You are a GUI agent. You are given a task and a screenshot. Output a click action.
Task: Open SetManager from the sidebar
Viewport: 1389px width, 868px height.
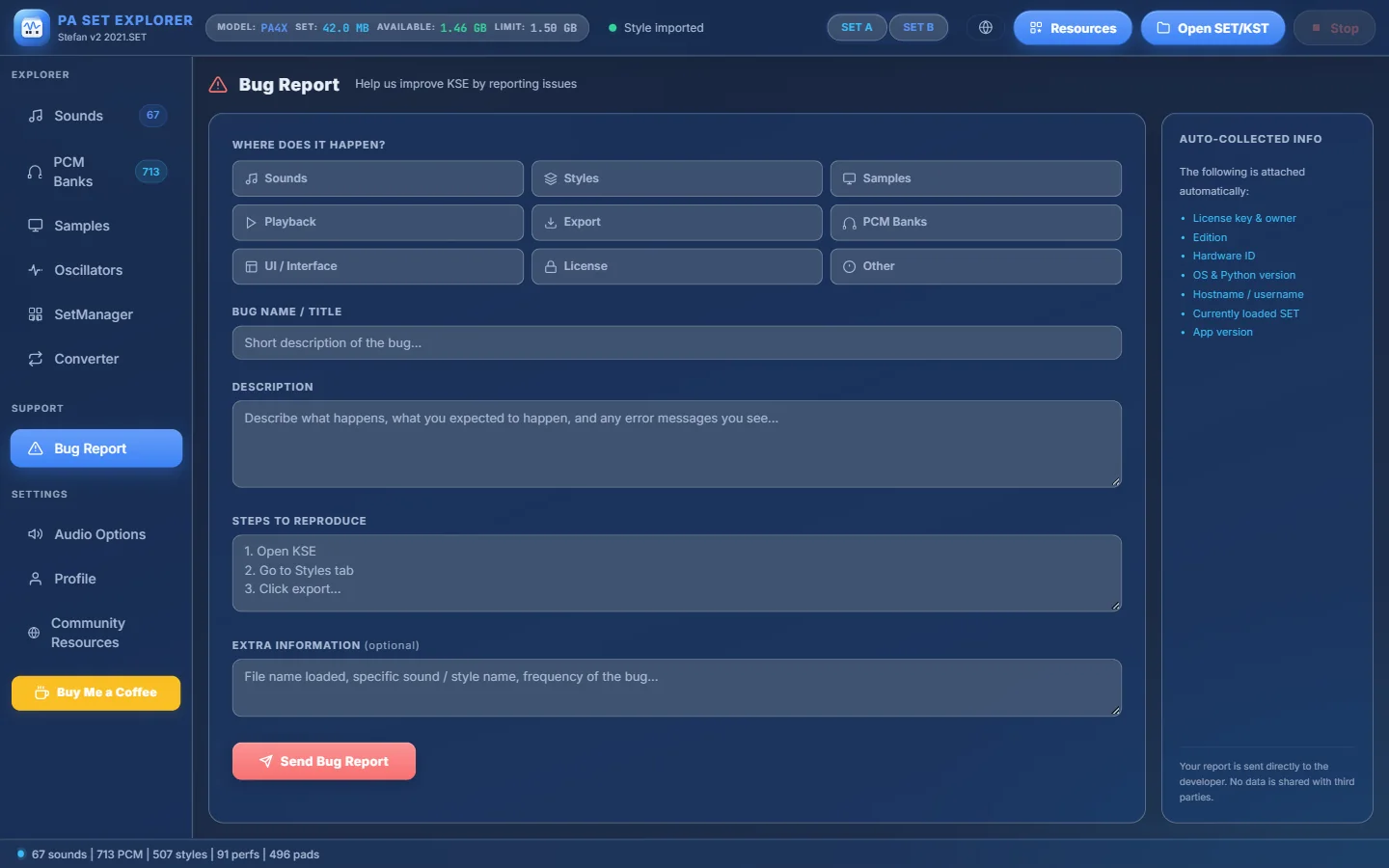click(x=96, y=314)
